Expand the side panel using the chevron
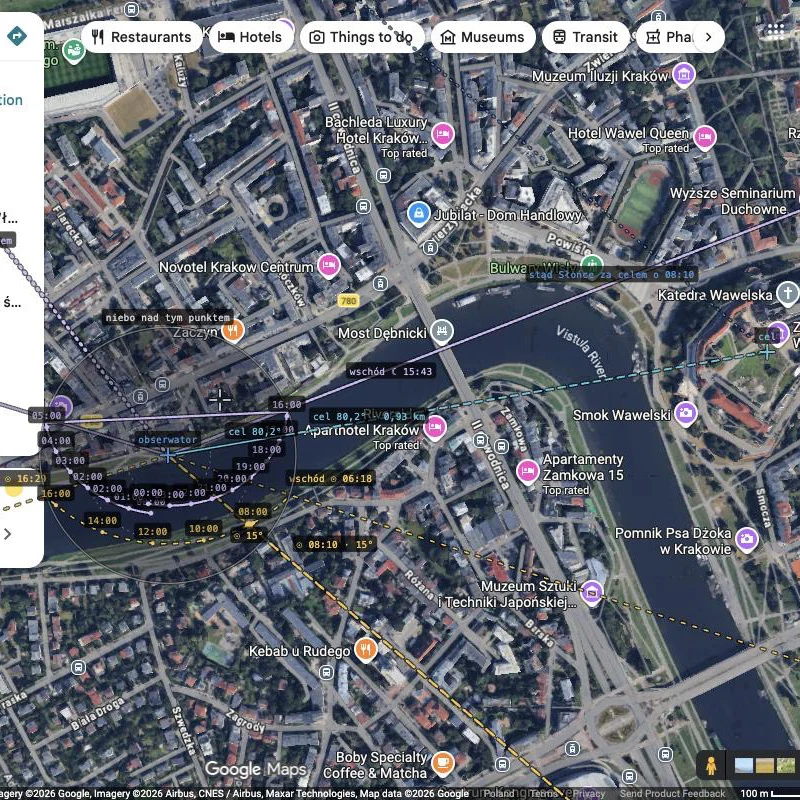Viewport: 800px width, 800px height. click(8, 534)
